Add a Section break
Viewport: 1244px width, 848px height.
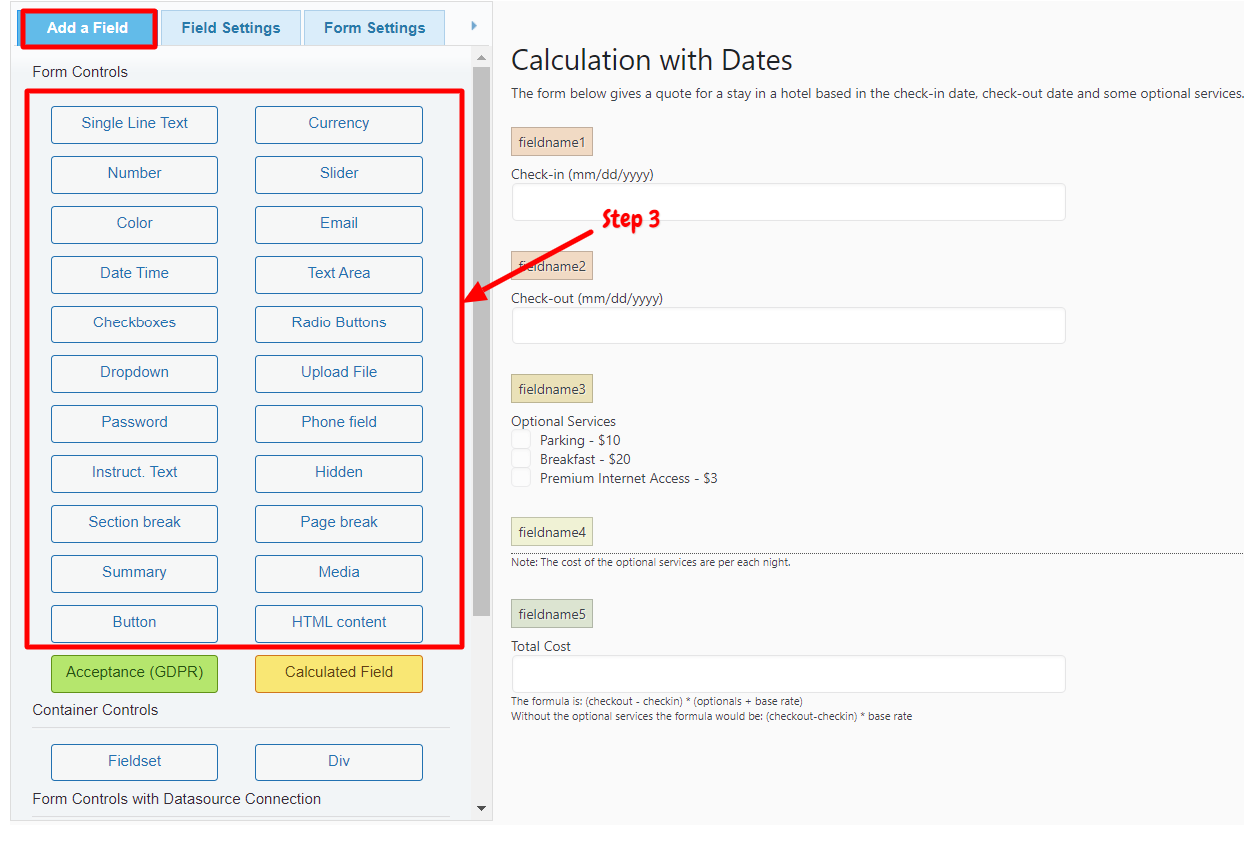pyautogui.click(x=134, y=523)
